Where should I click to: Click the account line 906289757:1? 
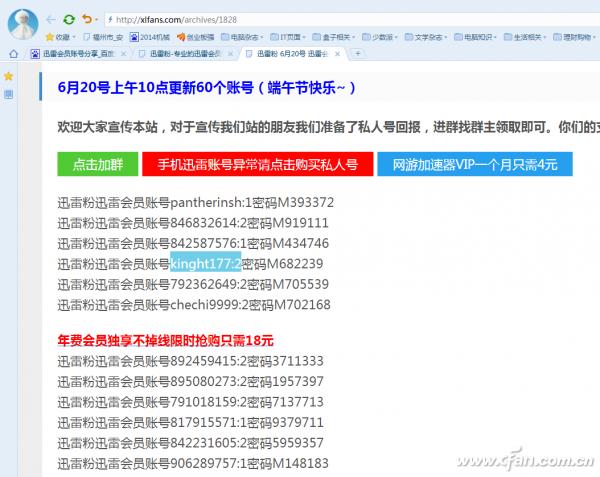click(193, 464)
